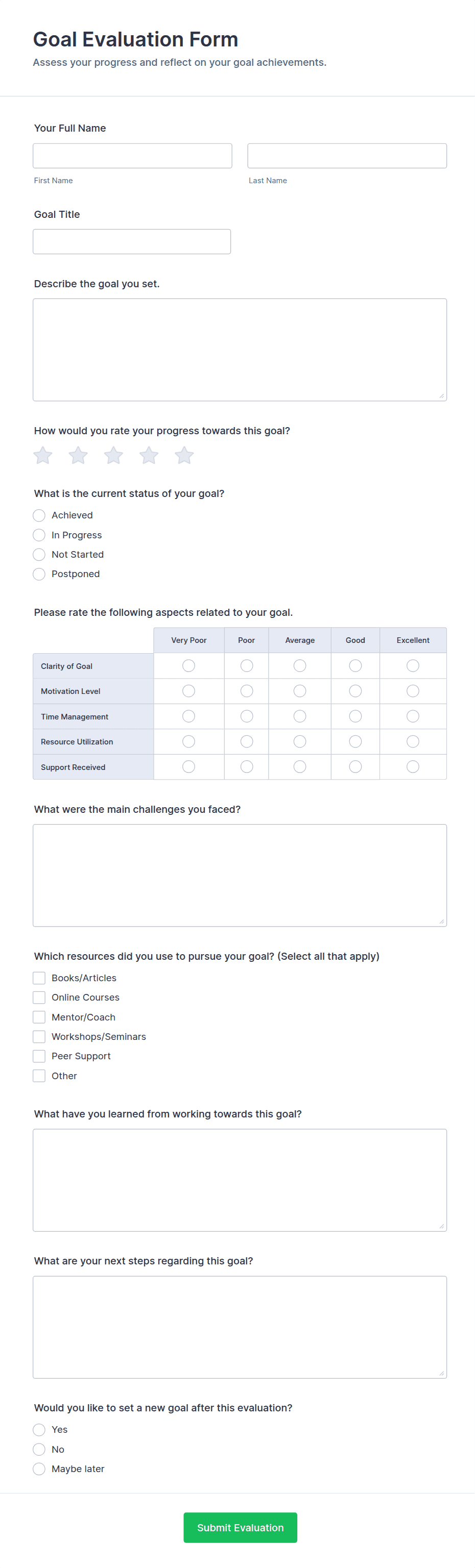Tick the Mentor/Coach checkbox

(x=39, y=1017)
